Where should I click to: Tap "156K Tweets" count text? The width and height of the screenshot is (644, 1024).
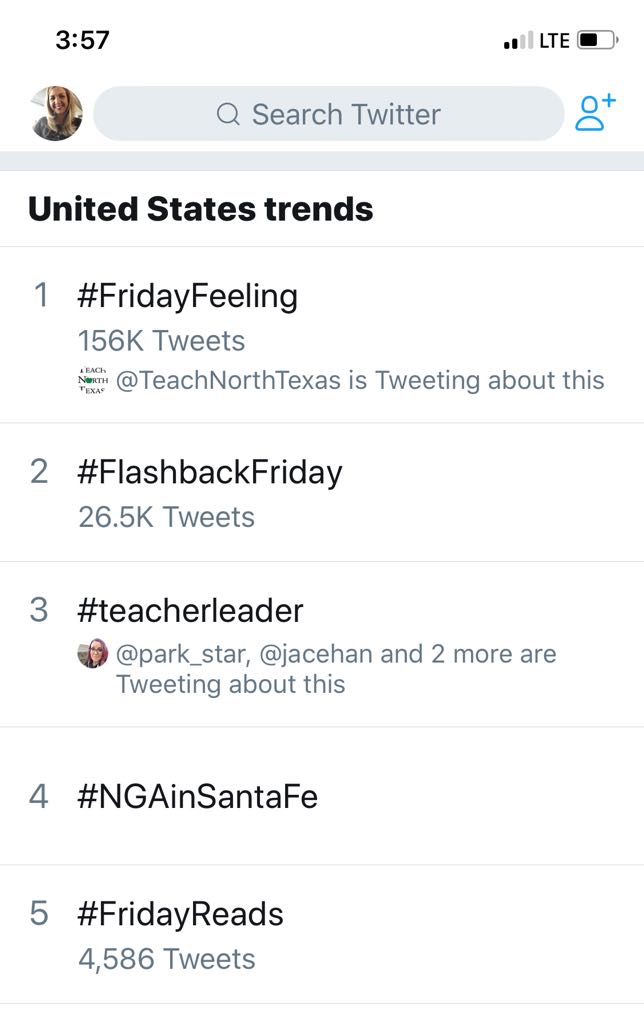tap(161, 341)
